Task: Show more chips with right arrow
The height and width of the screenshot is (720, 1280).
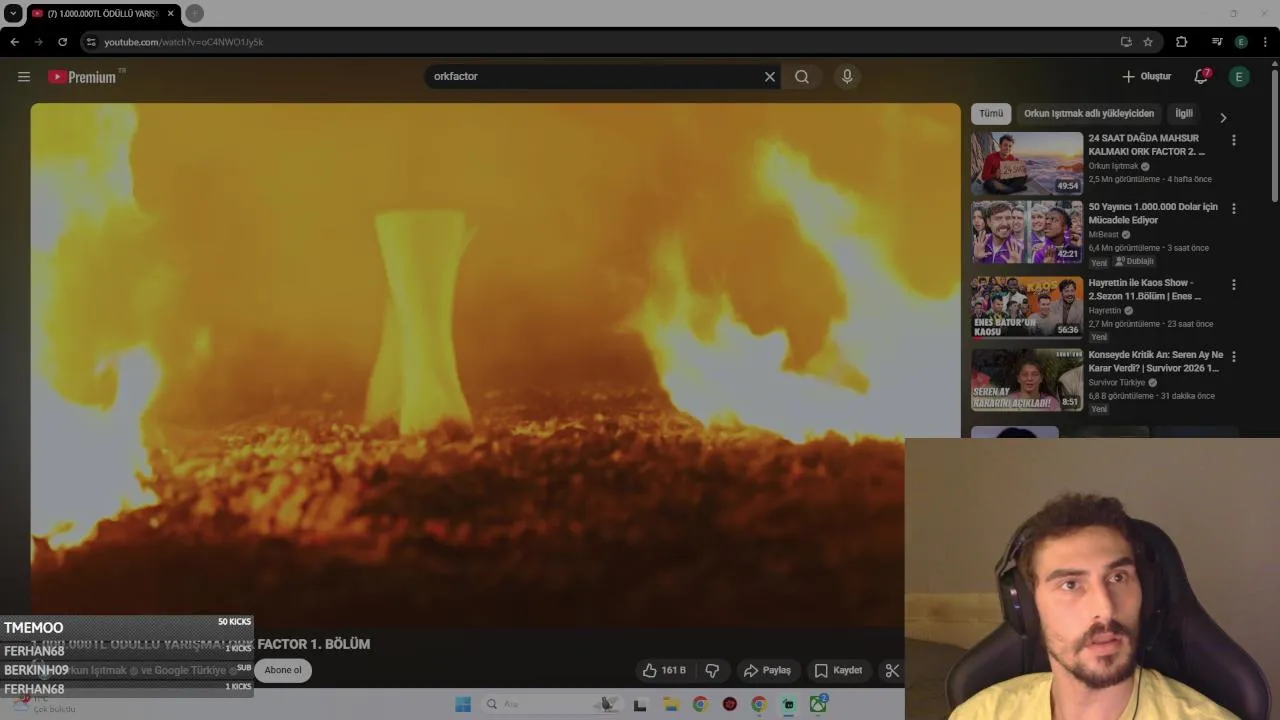Action: point(1223,118)
